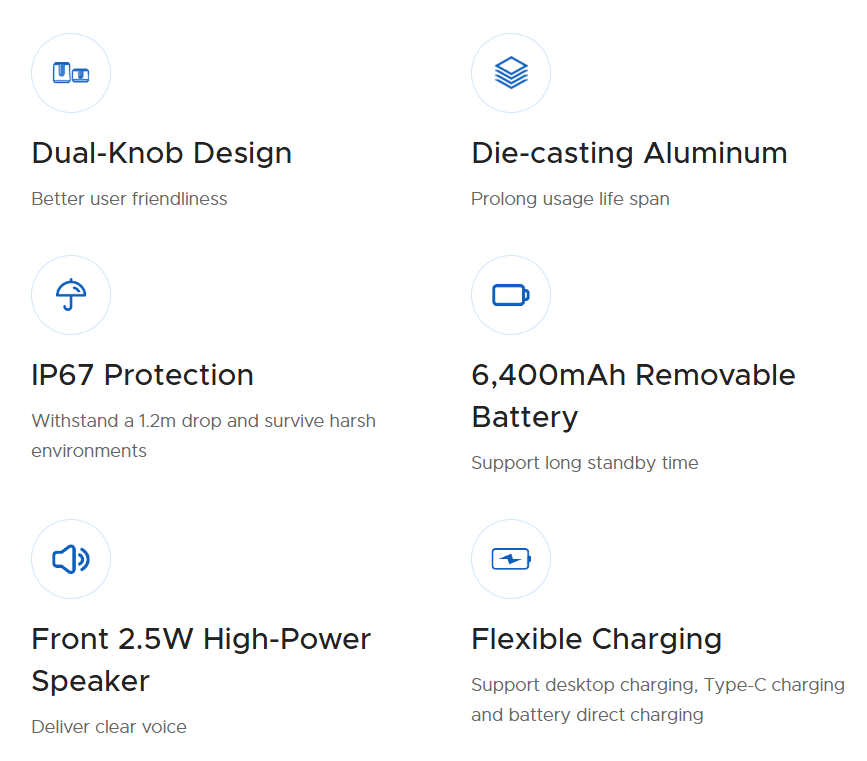
Task: Click the speaker sound icon
Action: click(71, 559)
